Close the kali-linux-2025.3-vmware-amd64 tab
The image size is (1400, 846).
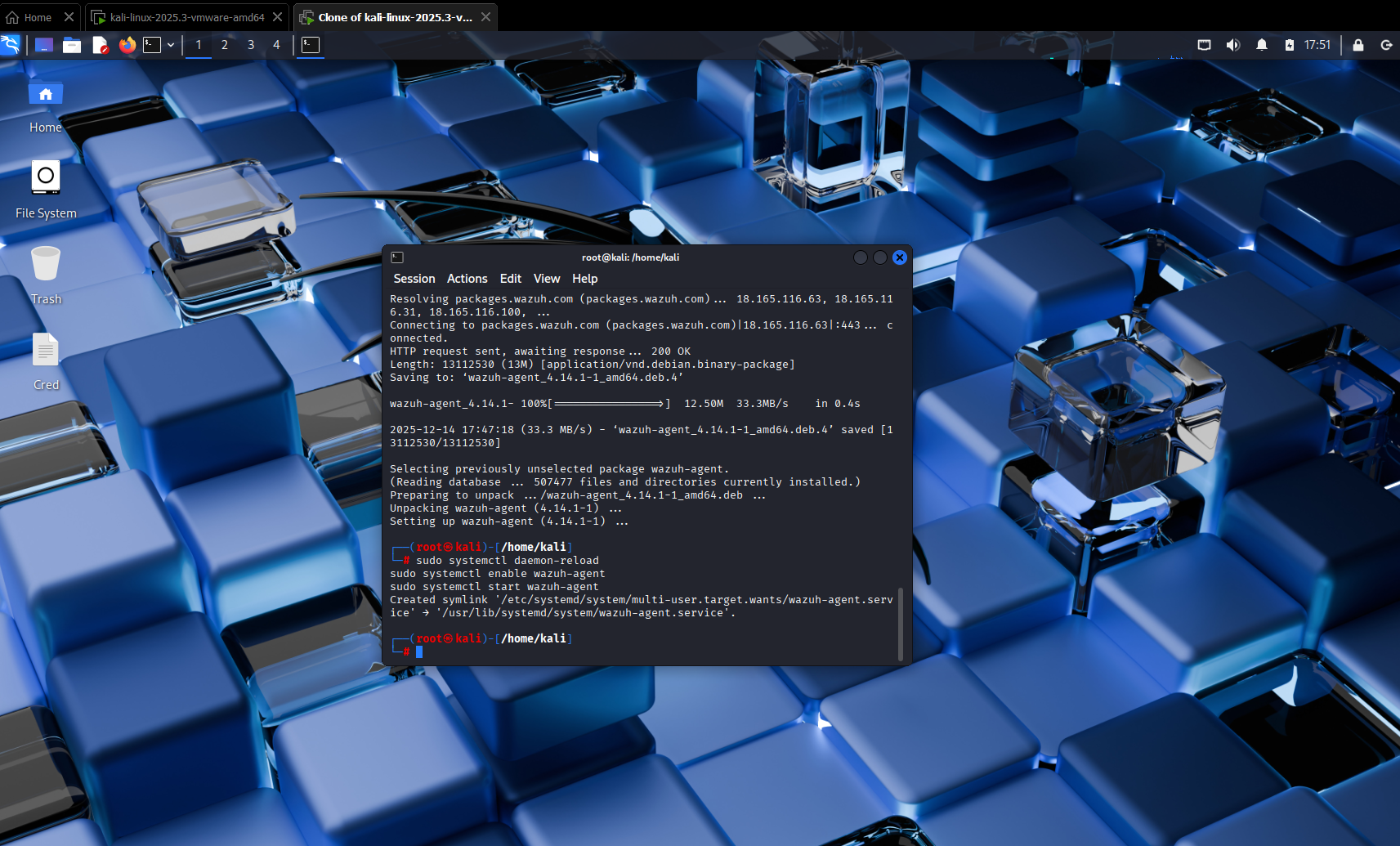tap(278, 17)
